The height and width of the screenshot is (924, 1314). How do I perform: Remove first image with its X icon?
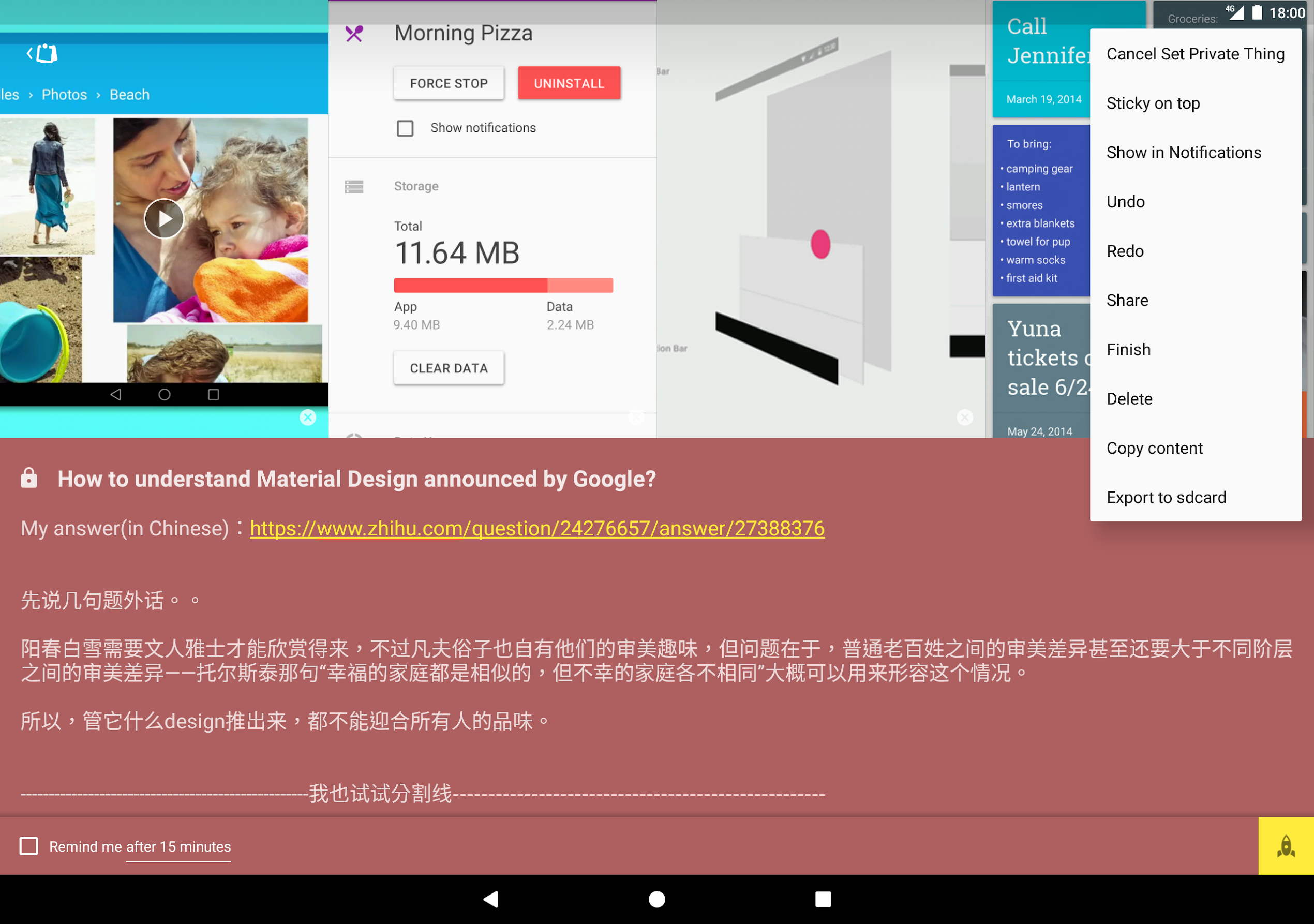(x=308, y=418)
